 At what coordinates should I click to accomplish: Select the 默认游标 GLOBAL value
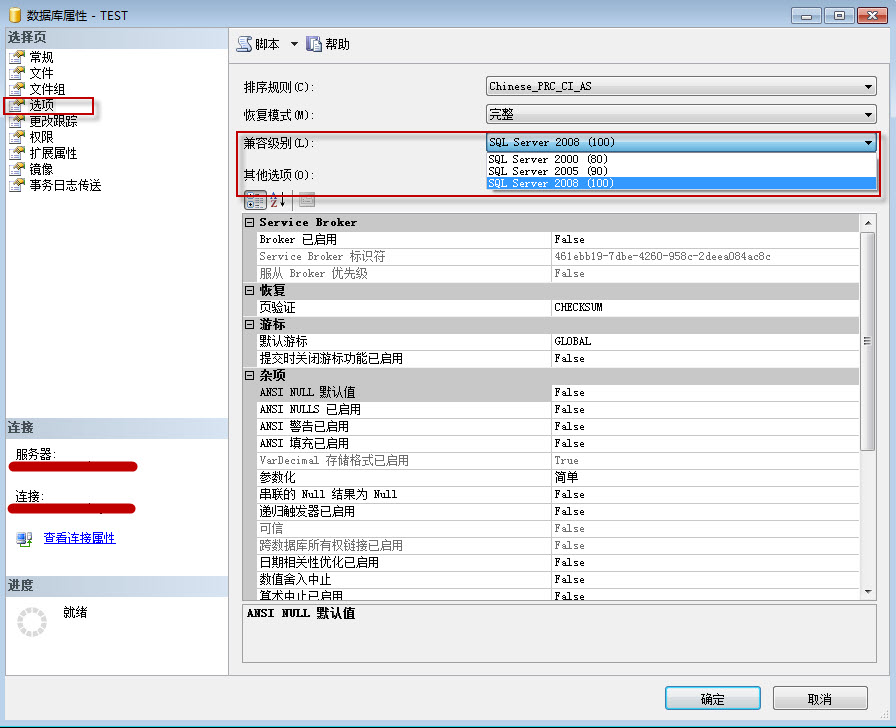tap(705, 341)
